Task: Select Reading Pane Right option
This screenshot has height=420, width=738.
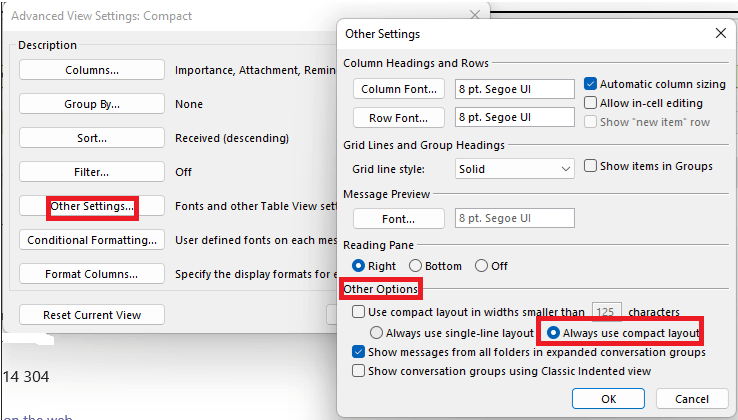Action: 358,266
